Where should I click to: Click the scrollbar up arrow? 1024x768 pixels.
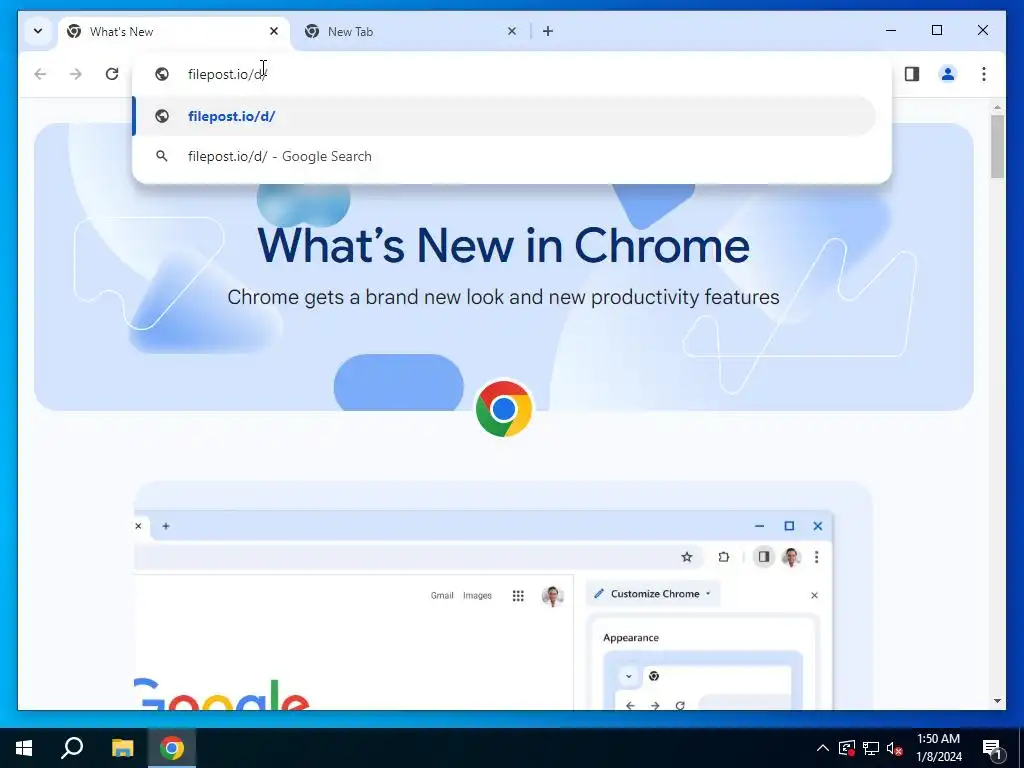[997, 106]
